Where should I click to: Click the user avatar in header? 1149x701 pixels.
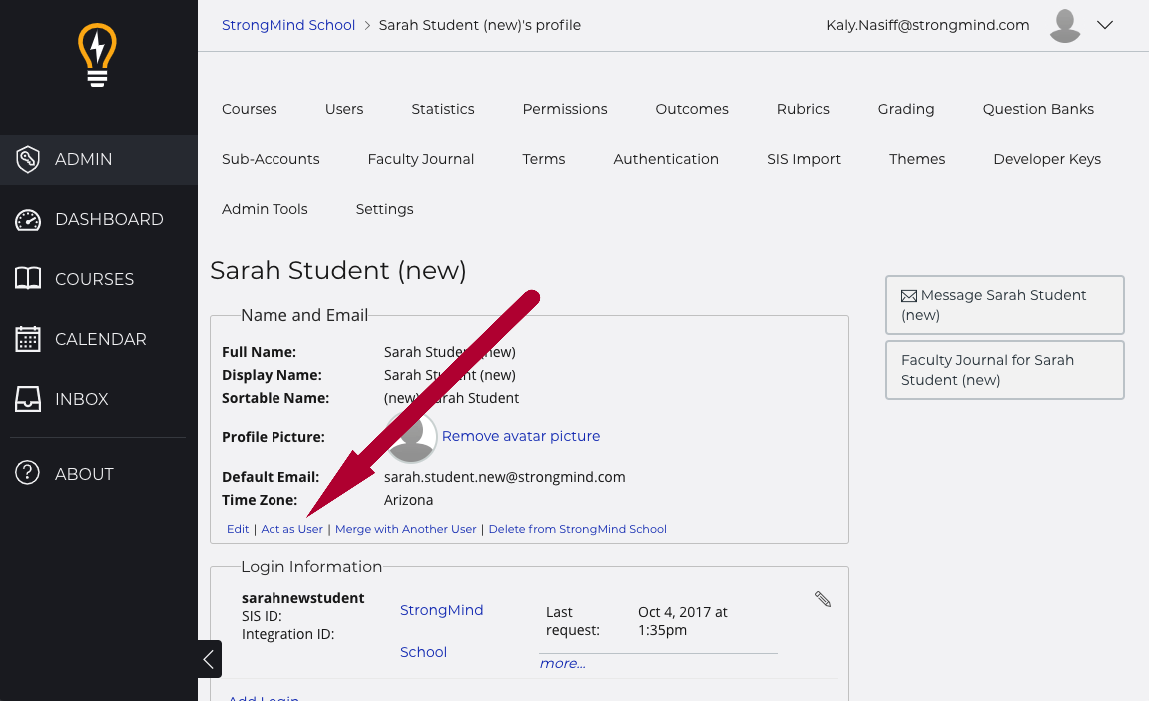point(1065,26)
